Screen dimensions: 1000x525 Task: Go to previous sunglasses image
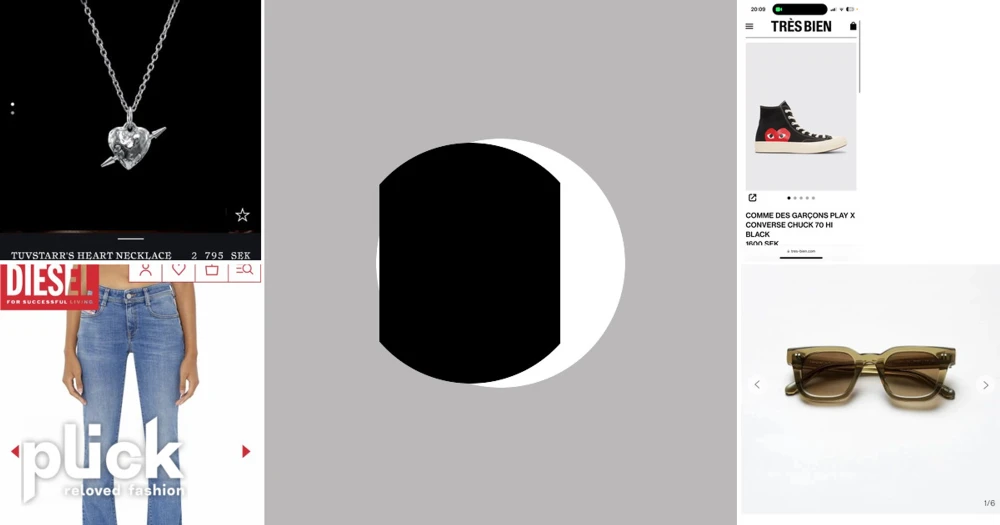click(x=757, y=385)
